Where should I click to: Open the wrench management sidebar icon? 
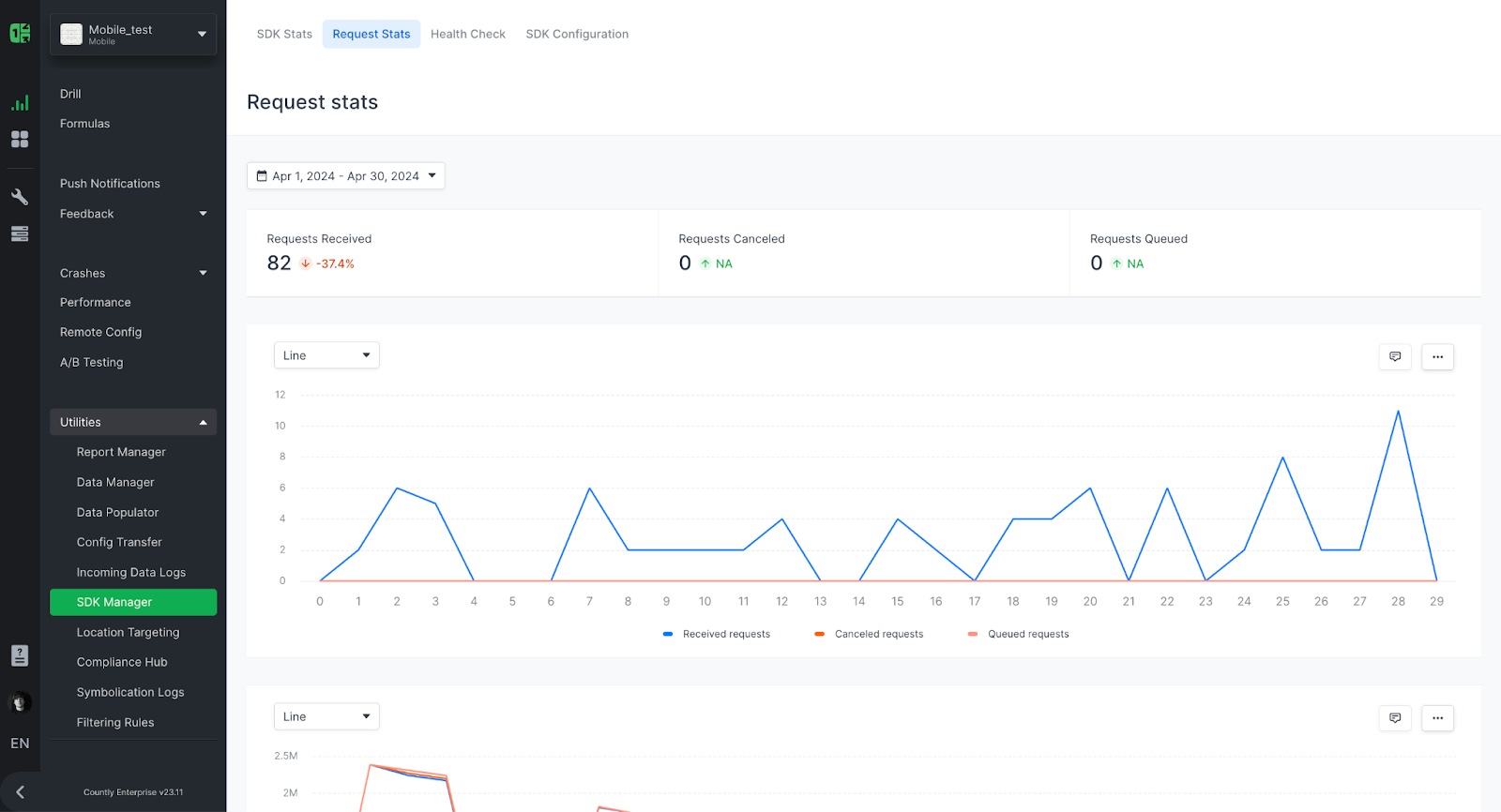(x=20, y=197)
